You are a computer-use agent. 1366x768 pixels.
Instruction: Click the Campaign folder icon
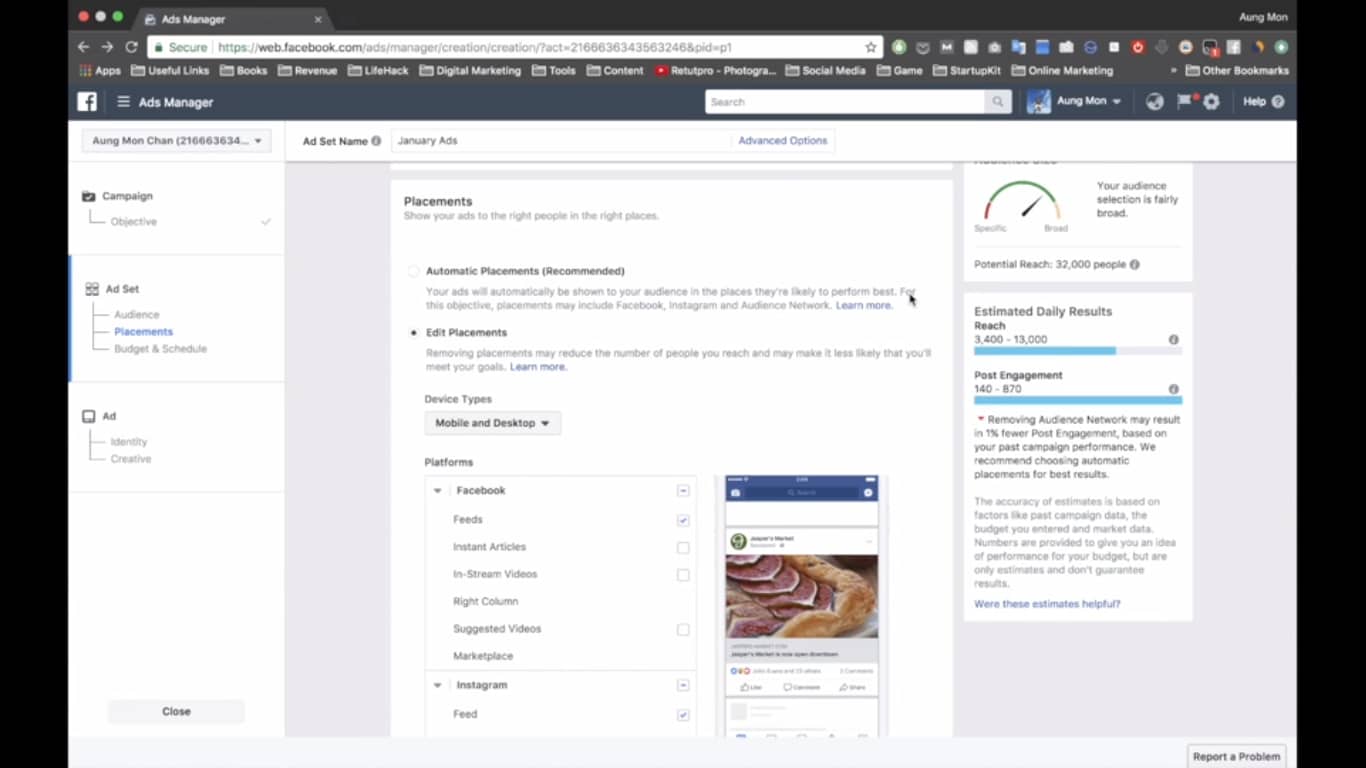[89, 196]
